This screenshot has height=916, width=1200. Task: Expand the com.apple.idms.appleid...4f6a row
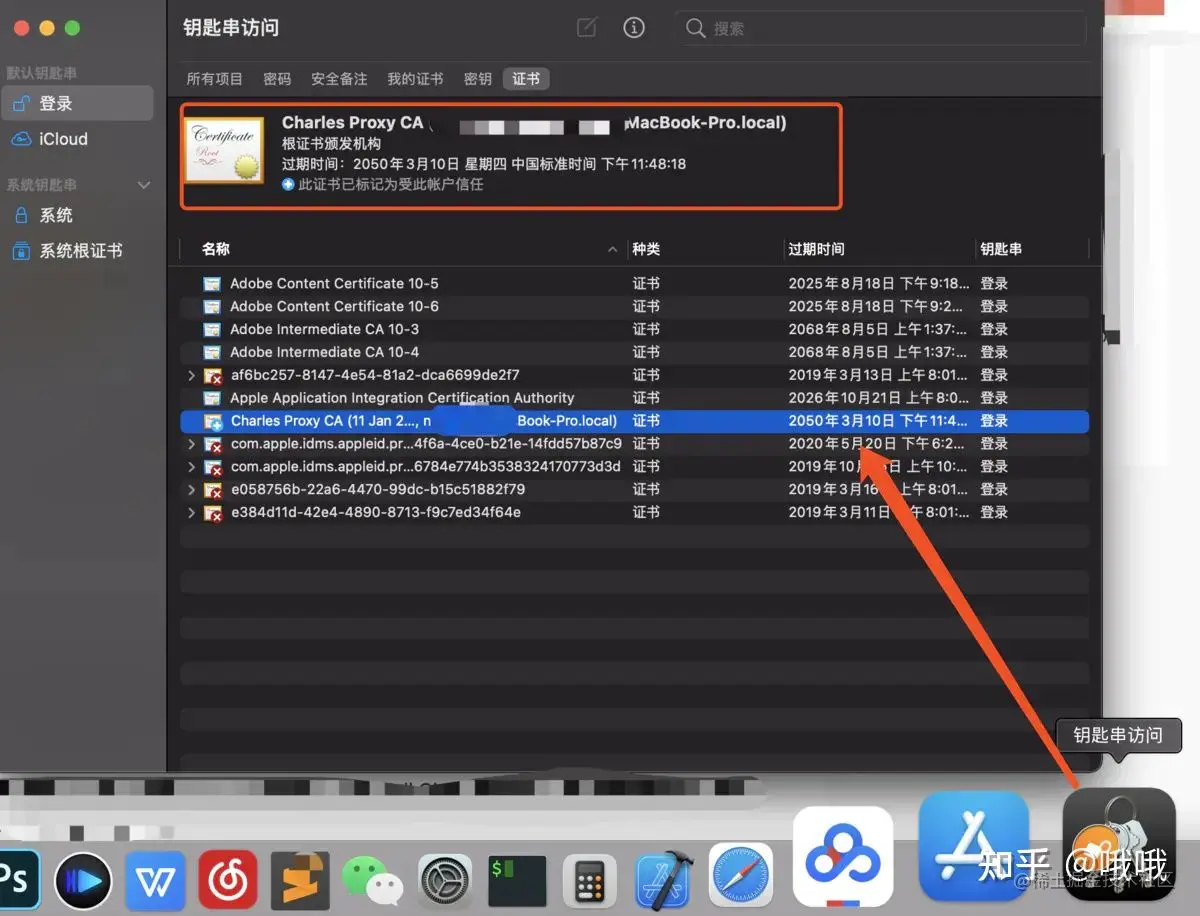pyautogui.click(x=191, y=444)
